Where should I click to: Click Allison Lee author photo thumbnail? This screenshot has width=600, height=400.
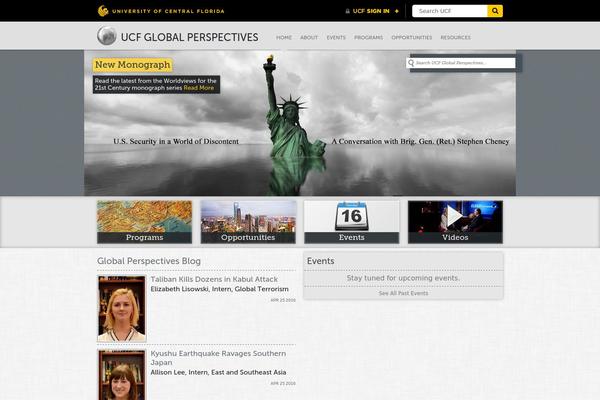point(122,375)
